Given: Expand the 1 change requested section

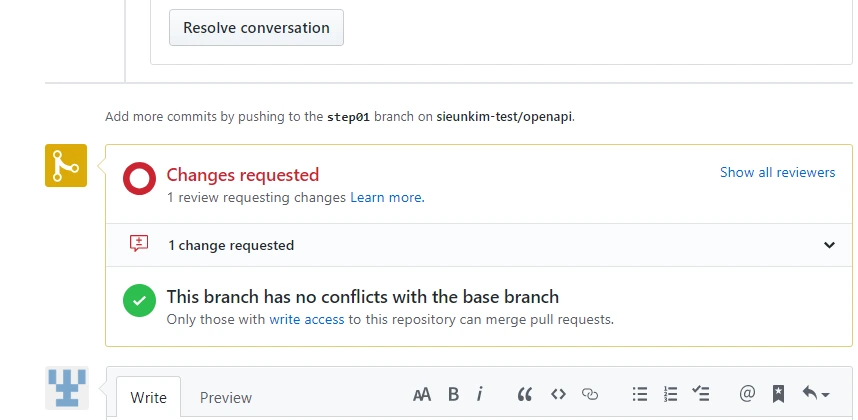Looking at the screenshot, I should pos(829,245).
